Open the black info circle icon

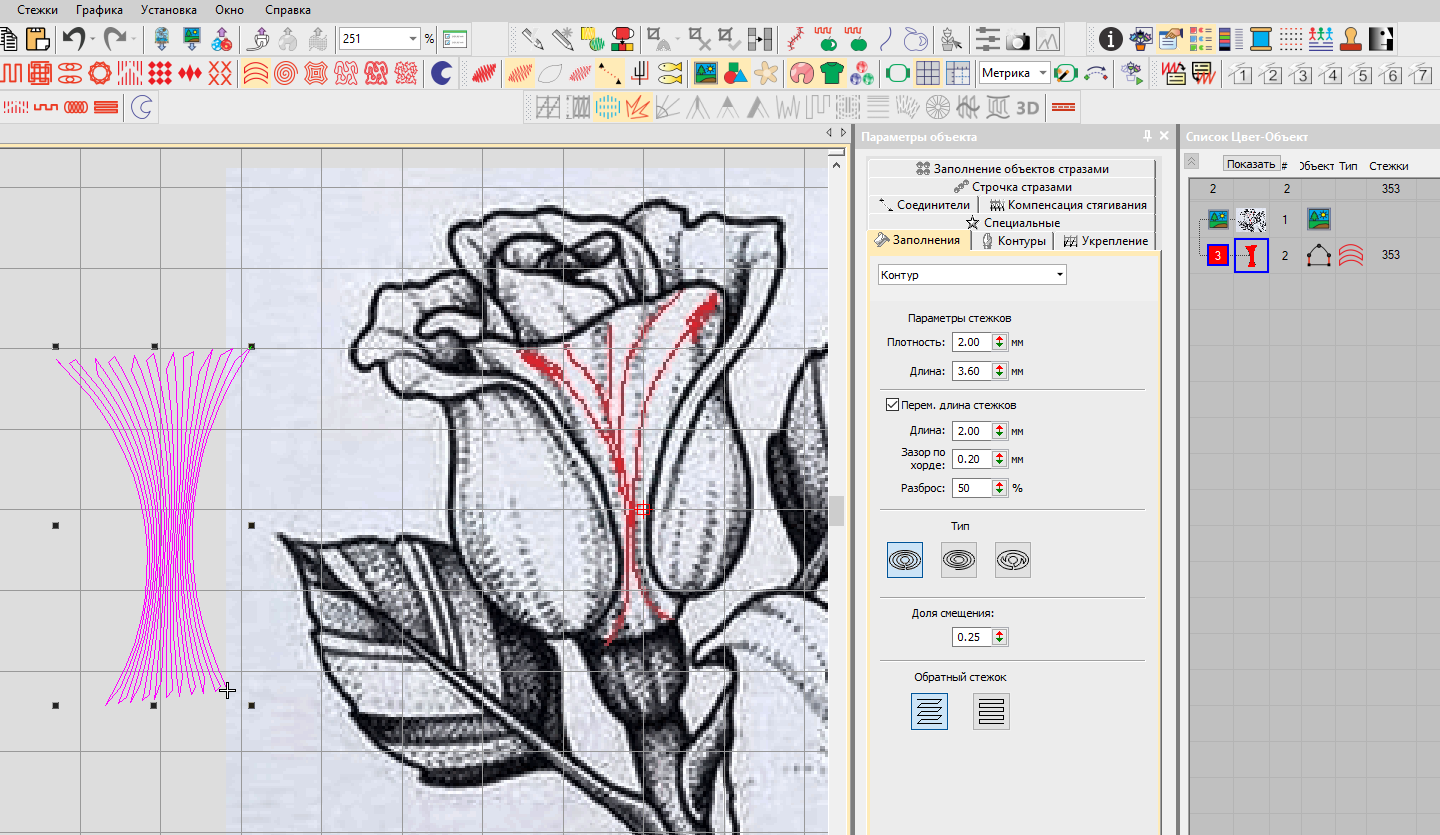[1110, 39]
